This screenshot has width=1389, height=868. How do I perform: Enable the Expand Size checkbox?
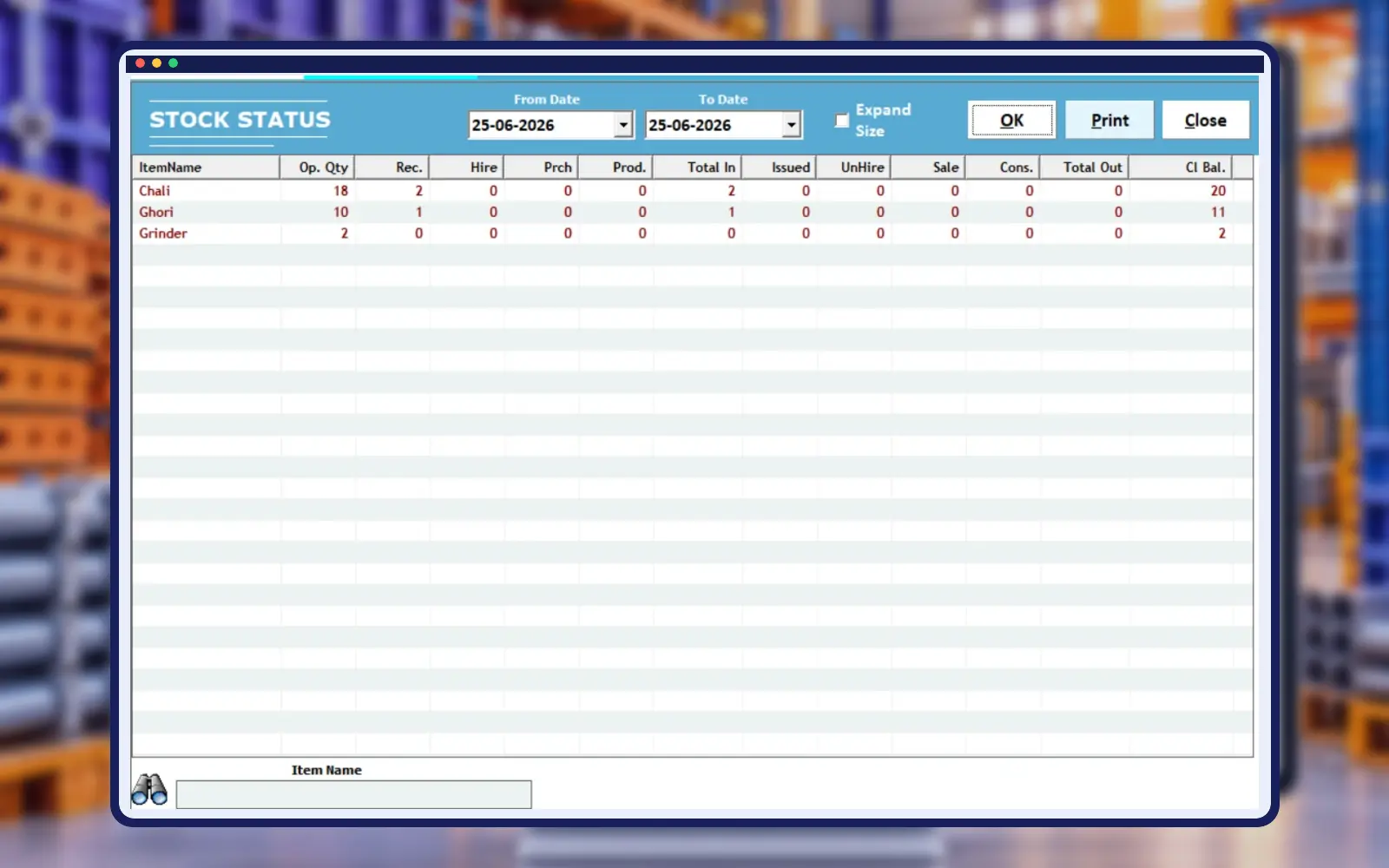[841, 121]
